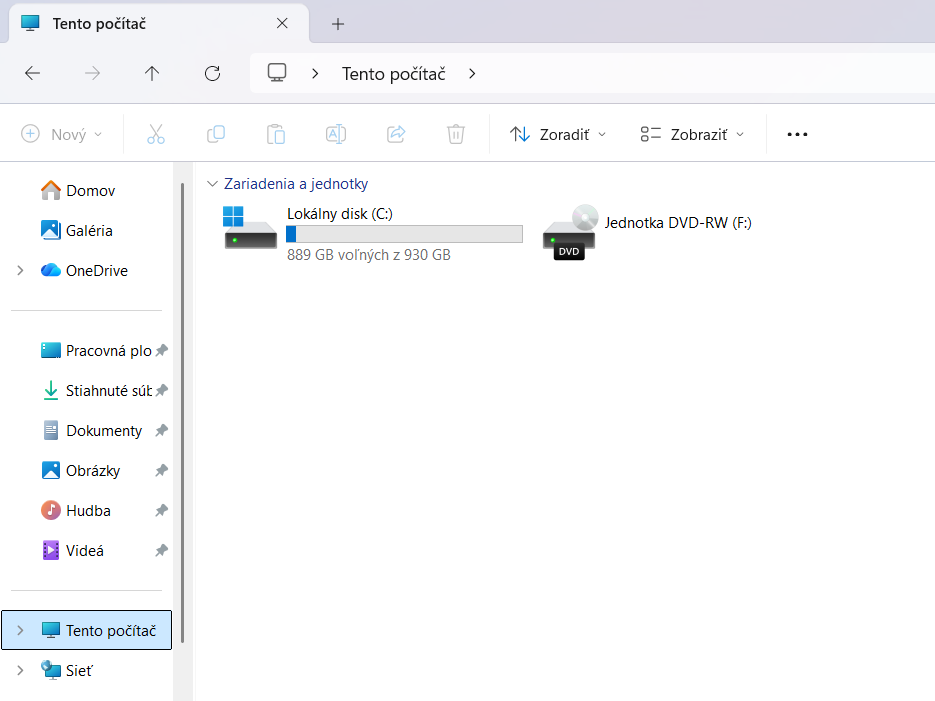Refresh the current folder view
Viewport: 935px width, 701px height.
212,73
